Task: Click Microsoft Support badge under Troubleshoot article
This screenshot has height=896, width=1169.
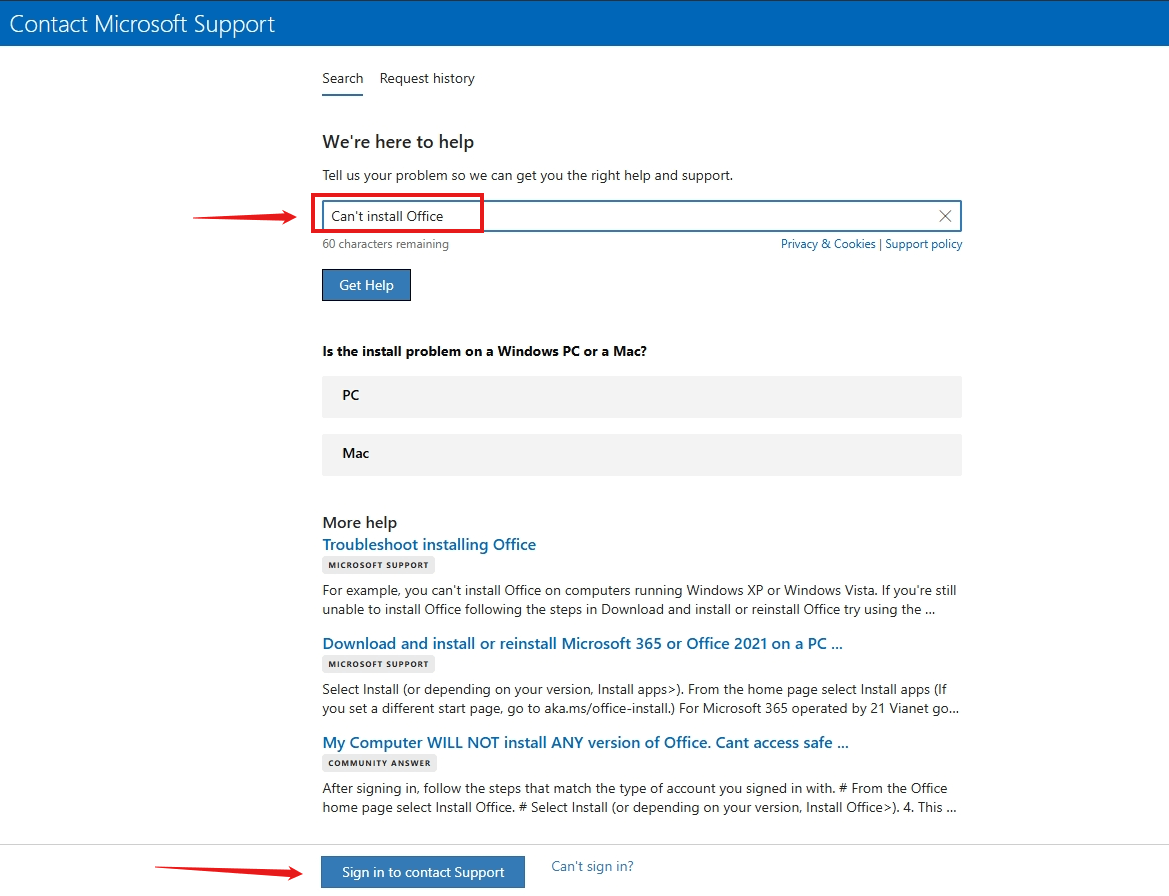Action: tap(378, 565)
